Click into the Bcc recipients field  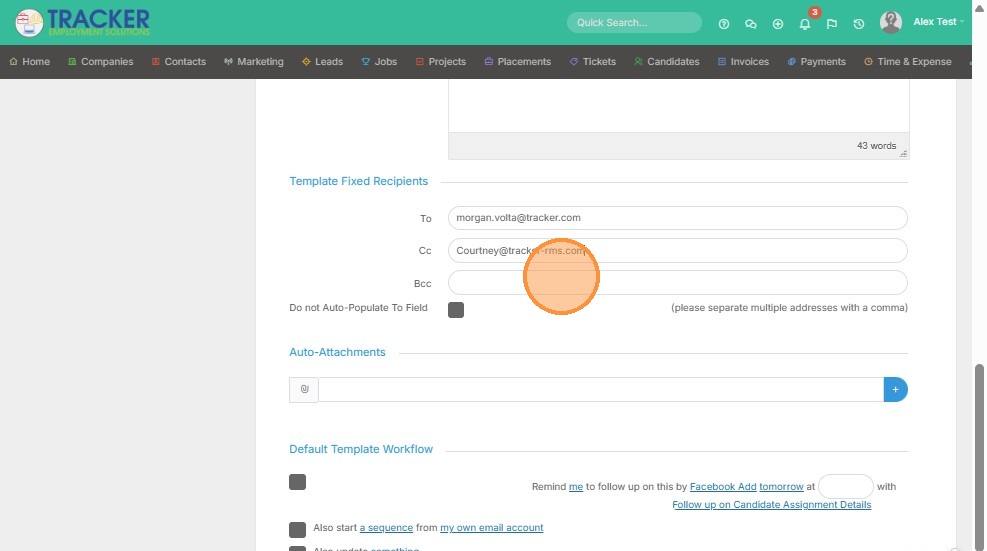(x=677, y=283)
